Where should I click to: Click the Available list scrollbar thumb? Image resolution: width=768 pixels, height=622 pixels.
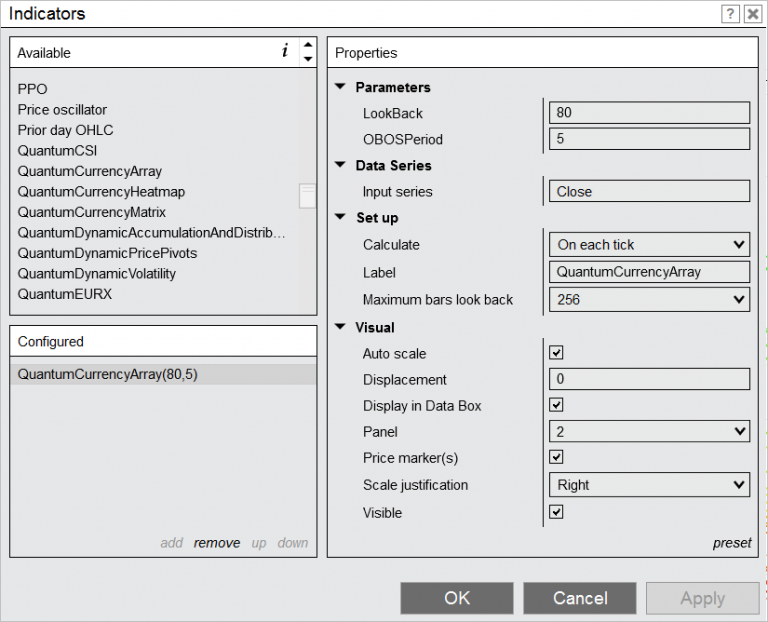307,194
